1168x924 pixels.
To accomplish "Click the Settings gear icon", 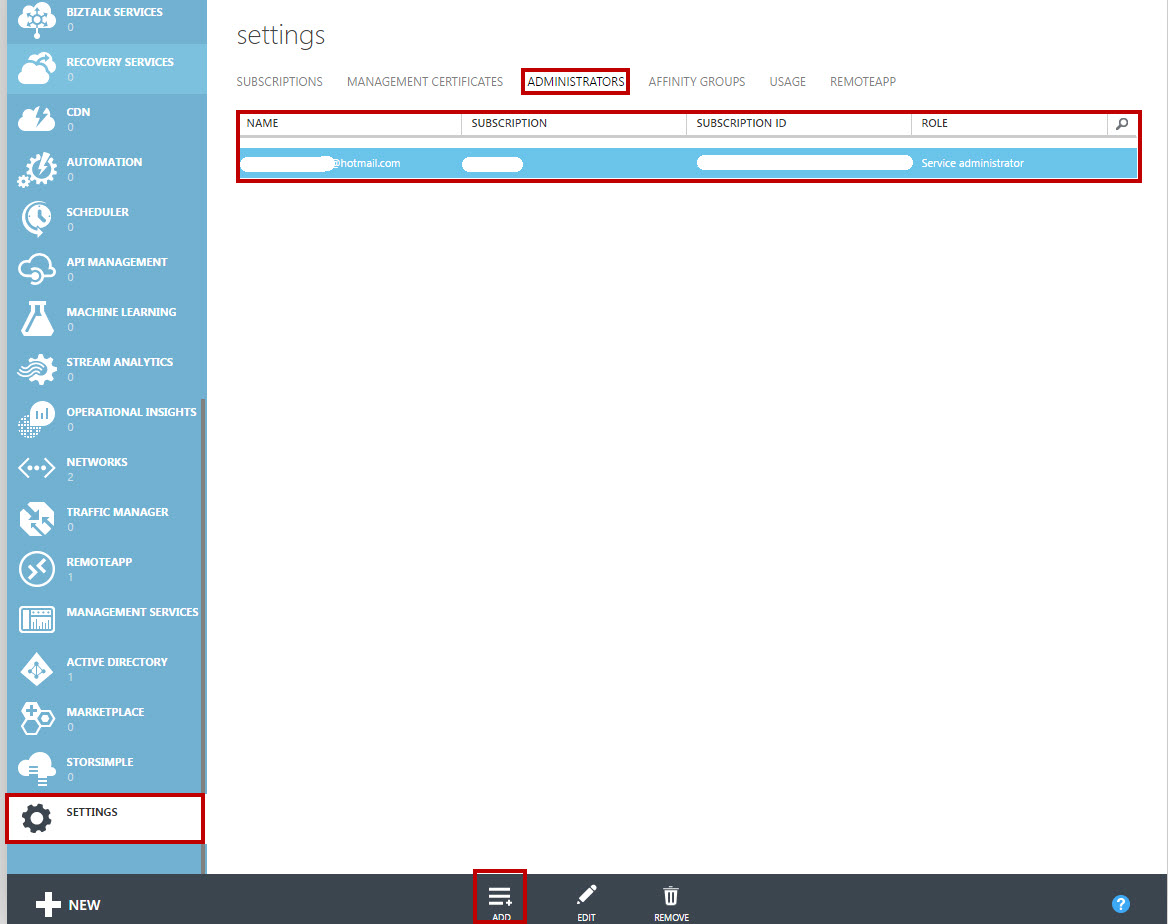I will 36,818.
